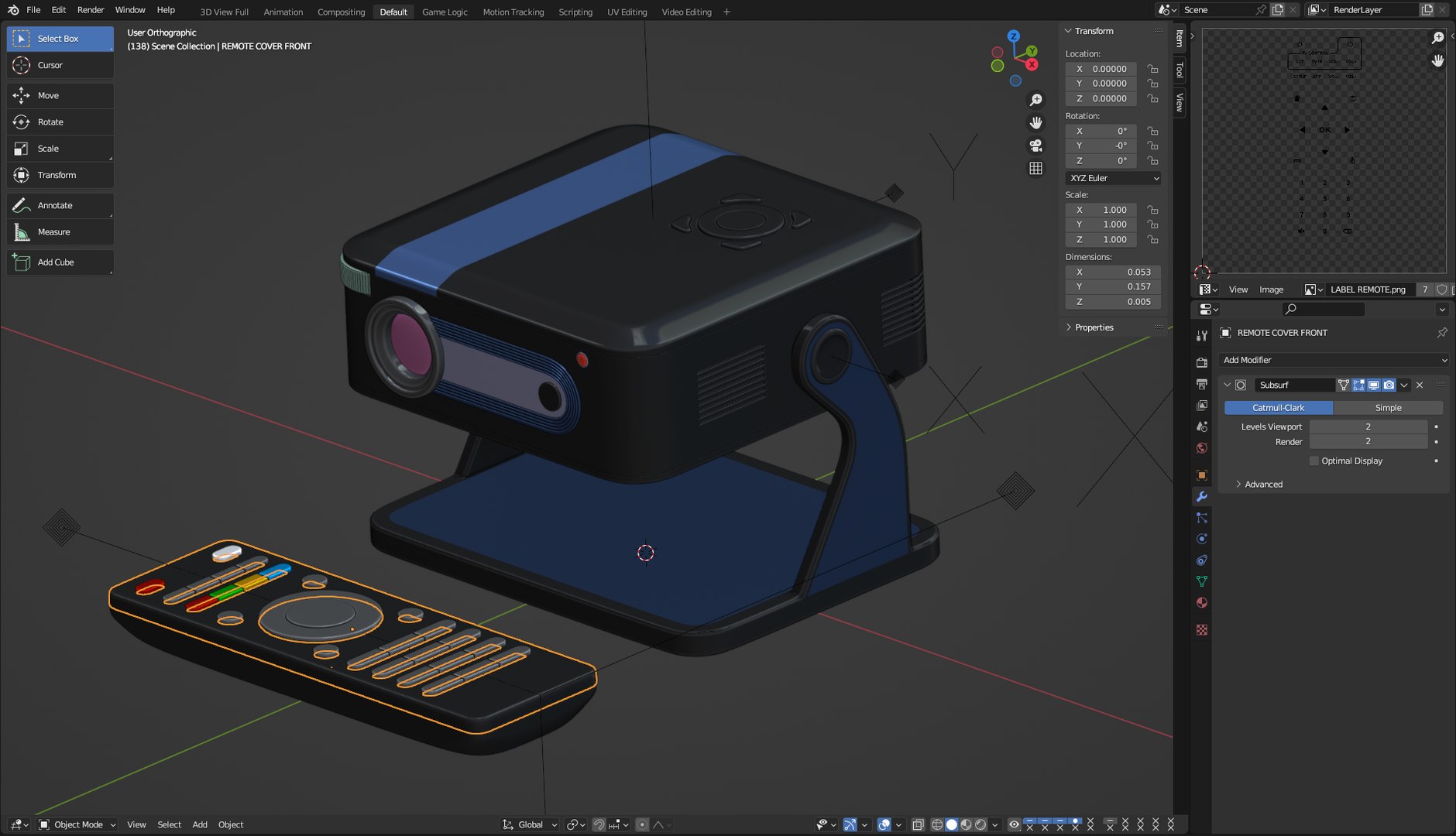
Task: Expand the Advanced subpanel
Action: click(x=1263, y=485)
